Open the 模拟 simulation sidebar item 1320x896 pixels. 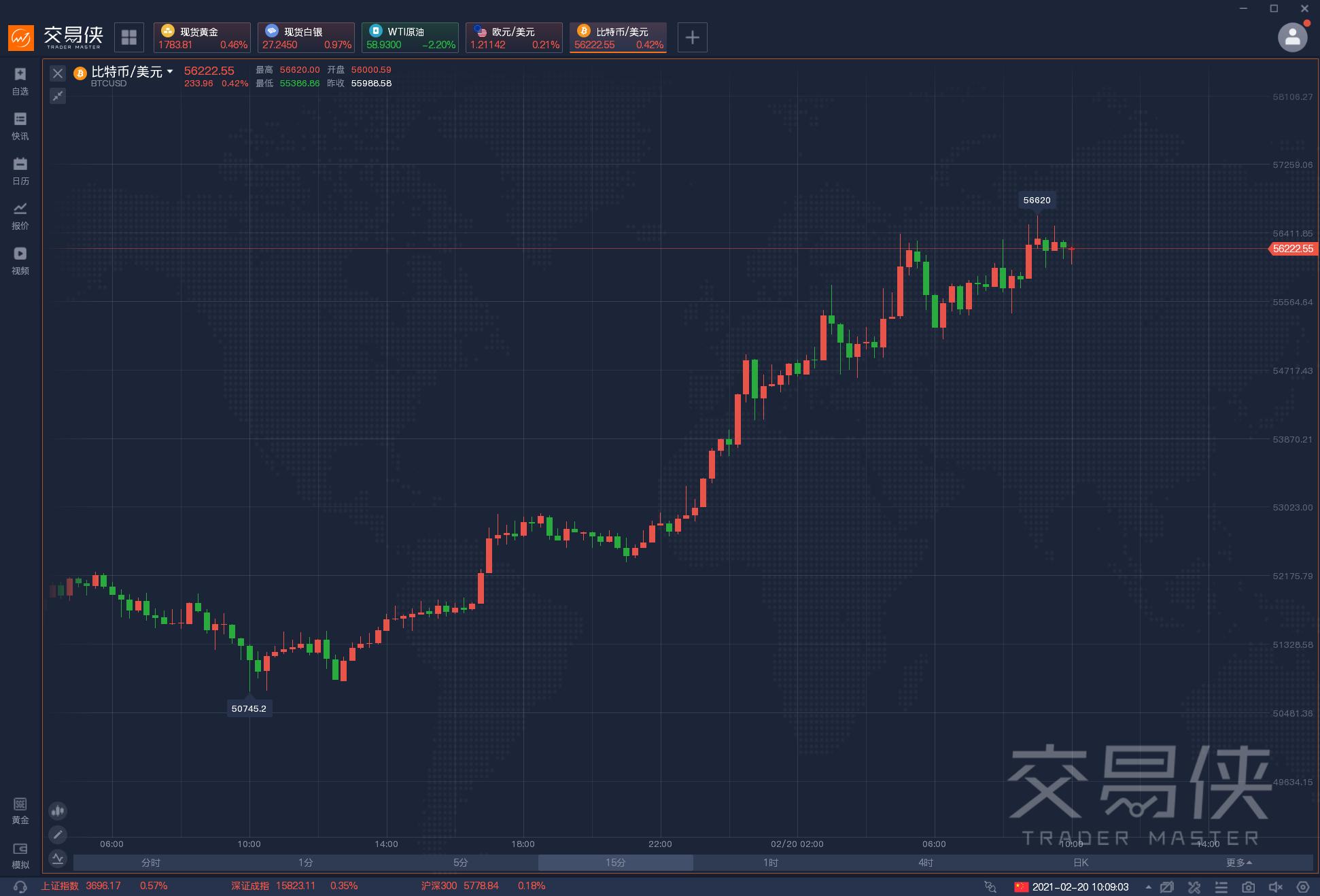(x=20, y=855)
